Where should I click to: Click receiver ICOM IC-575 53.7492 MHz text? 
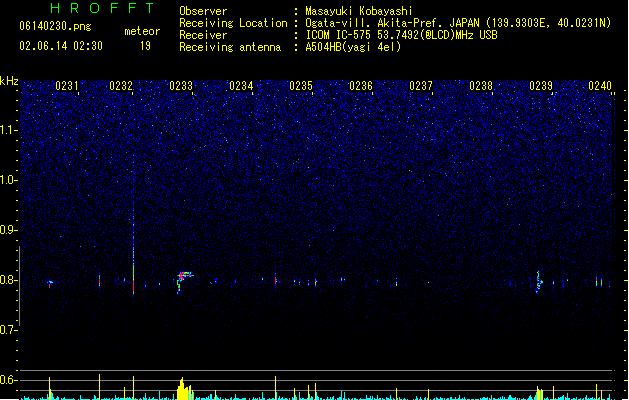click(402, 35)
